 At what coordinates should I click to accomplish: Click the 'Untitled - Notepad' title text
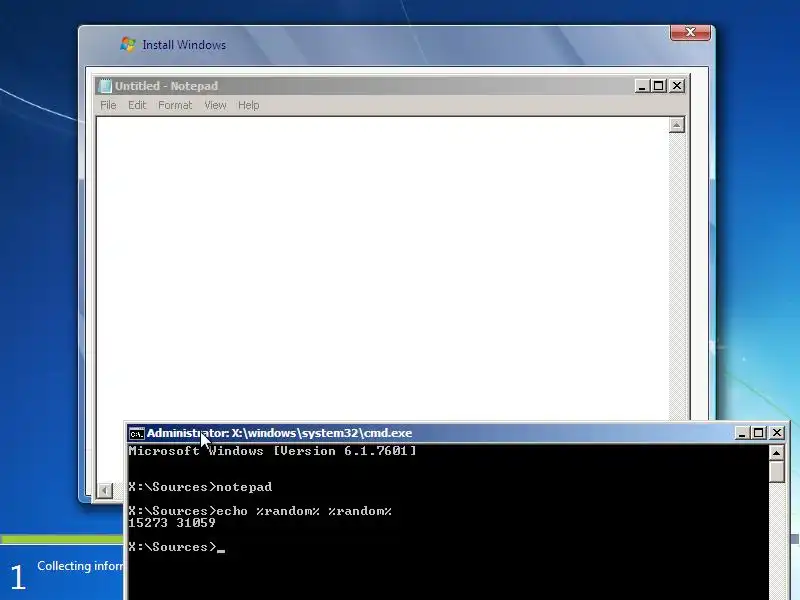(x=166, y=86)
